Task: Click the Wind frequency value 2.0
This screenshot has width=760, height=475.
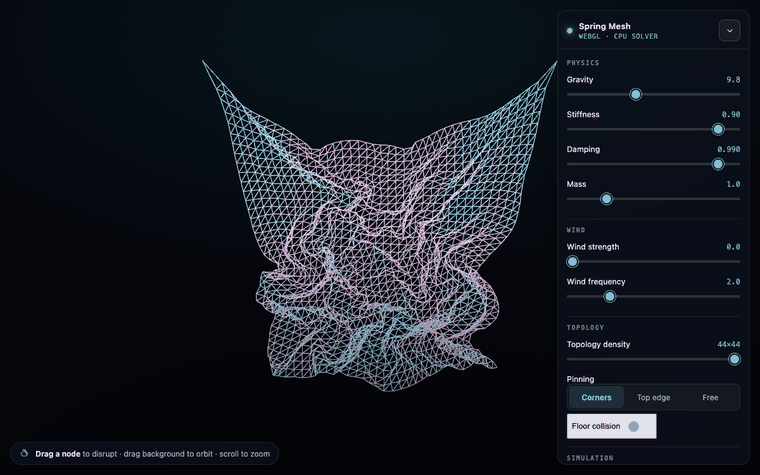Action: tap(733, 282)
